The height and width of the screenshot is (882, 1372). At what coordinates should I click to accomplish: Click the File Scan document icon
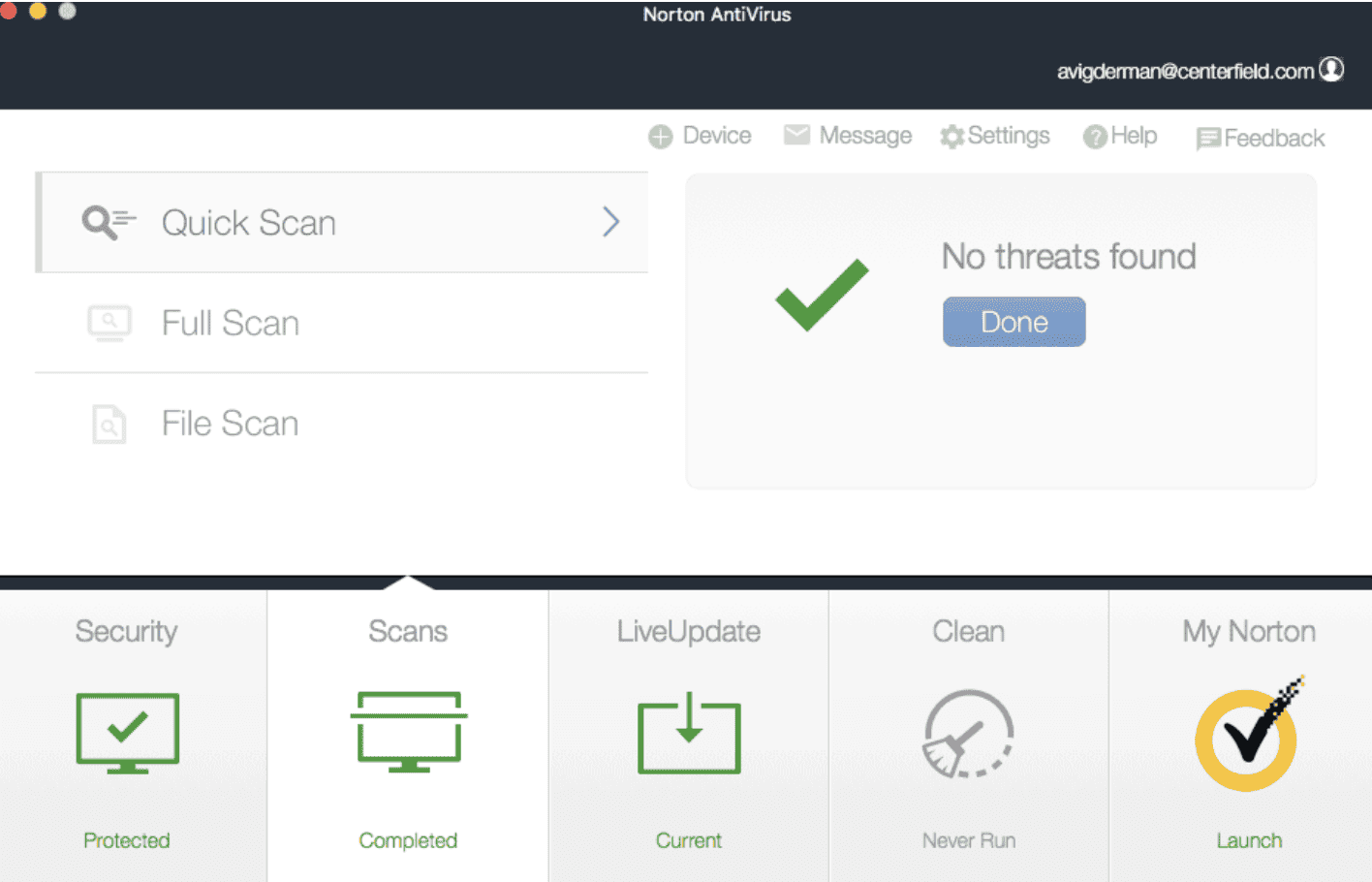coord(109,424)
